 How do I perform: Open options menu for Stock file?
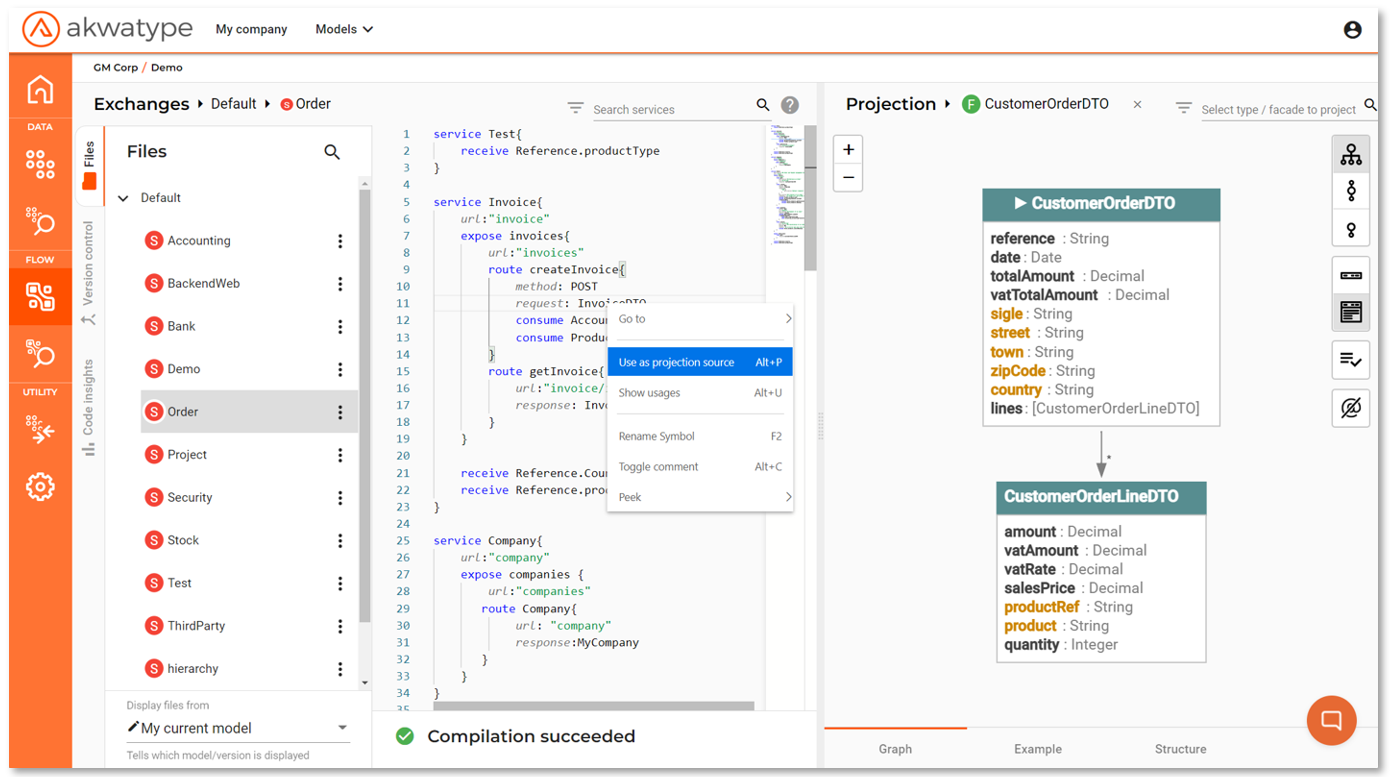point(340,540)
